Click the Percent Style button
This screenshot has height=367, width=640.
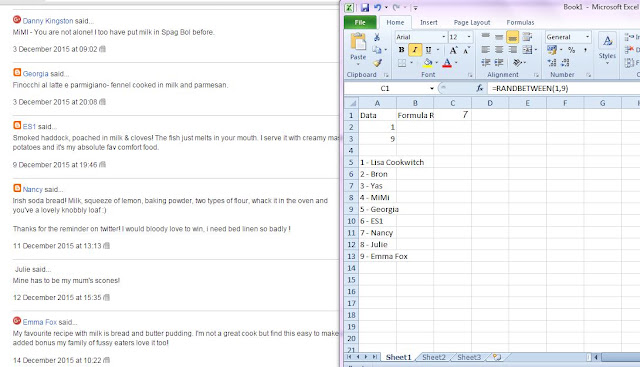[571, 50]
